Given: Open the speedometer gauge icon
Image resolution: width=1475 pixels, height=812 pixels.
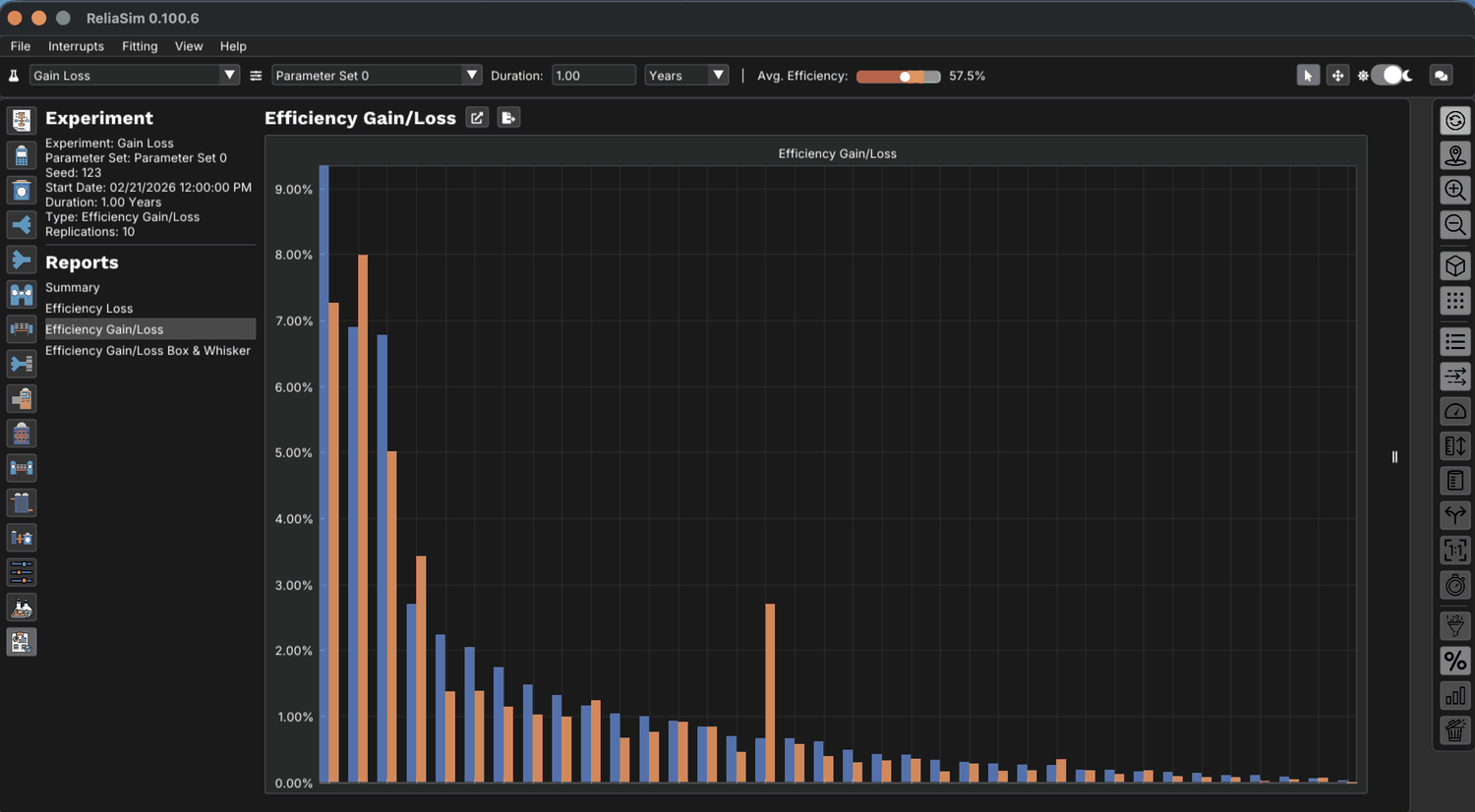Looking at the screenshot, I should click(x=1455, y=411).
